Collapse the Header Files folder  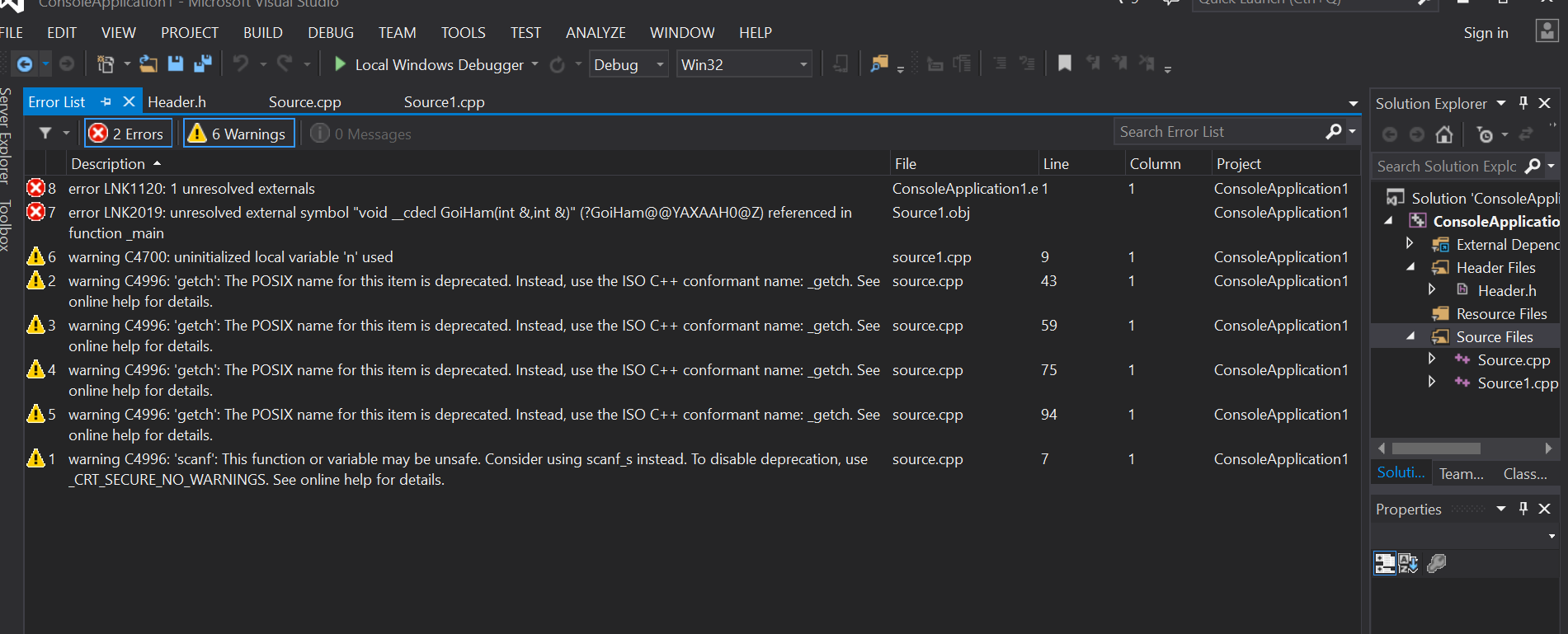click(1410, 267)
